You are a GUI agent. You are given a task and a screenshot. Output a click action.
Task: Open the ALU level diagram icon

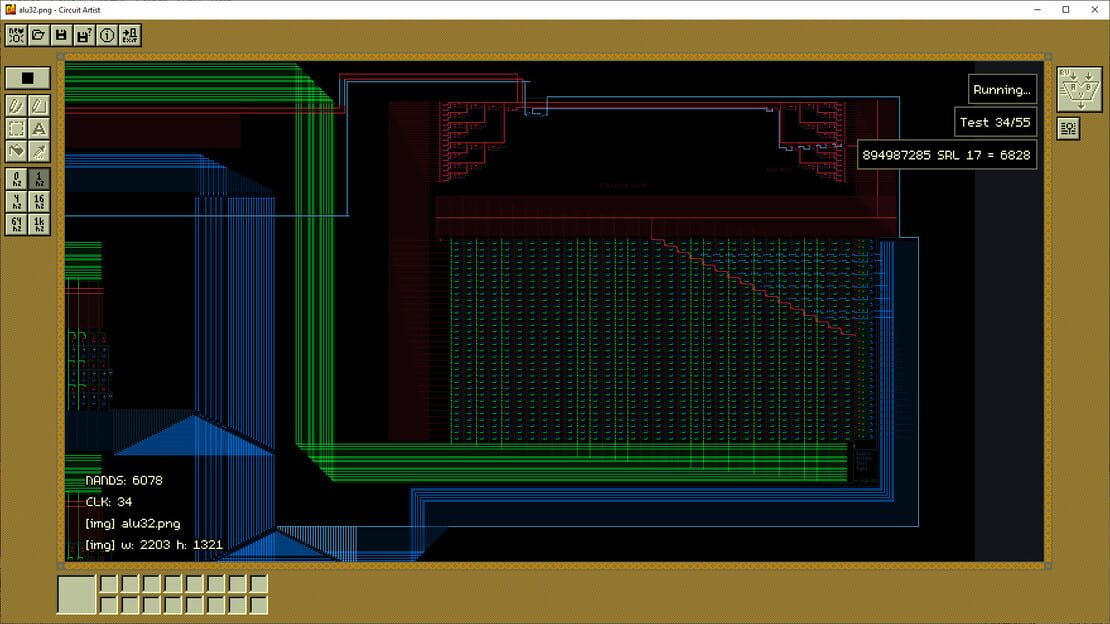1079,89
